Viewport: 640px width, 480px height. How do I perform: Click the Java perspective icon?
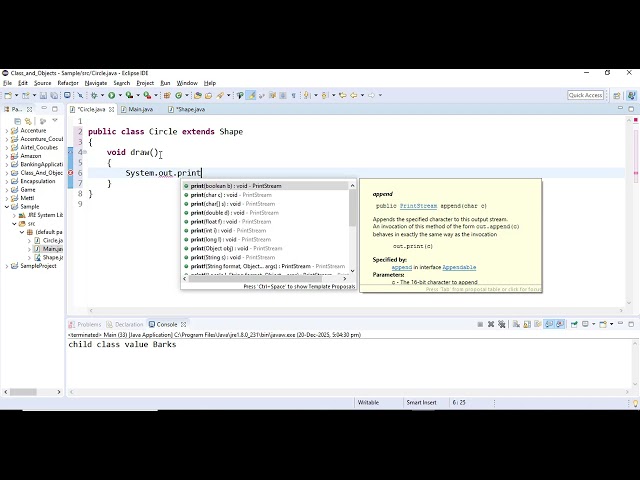[631, 96]
